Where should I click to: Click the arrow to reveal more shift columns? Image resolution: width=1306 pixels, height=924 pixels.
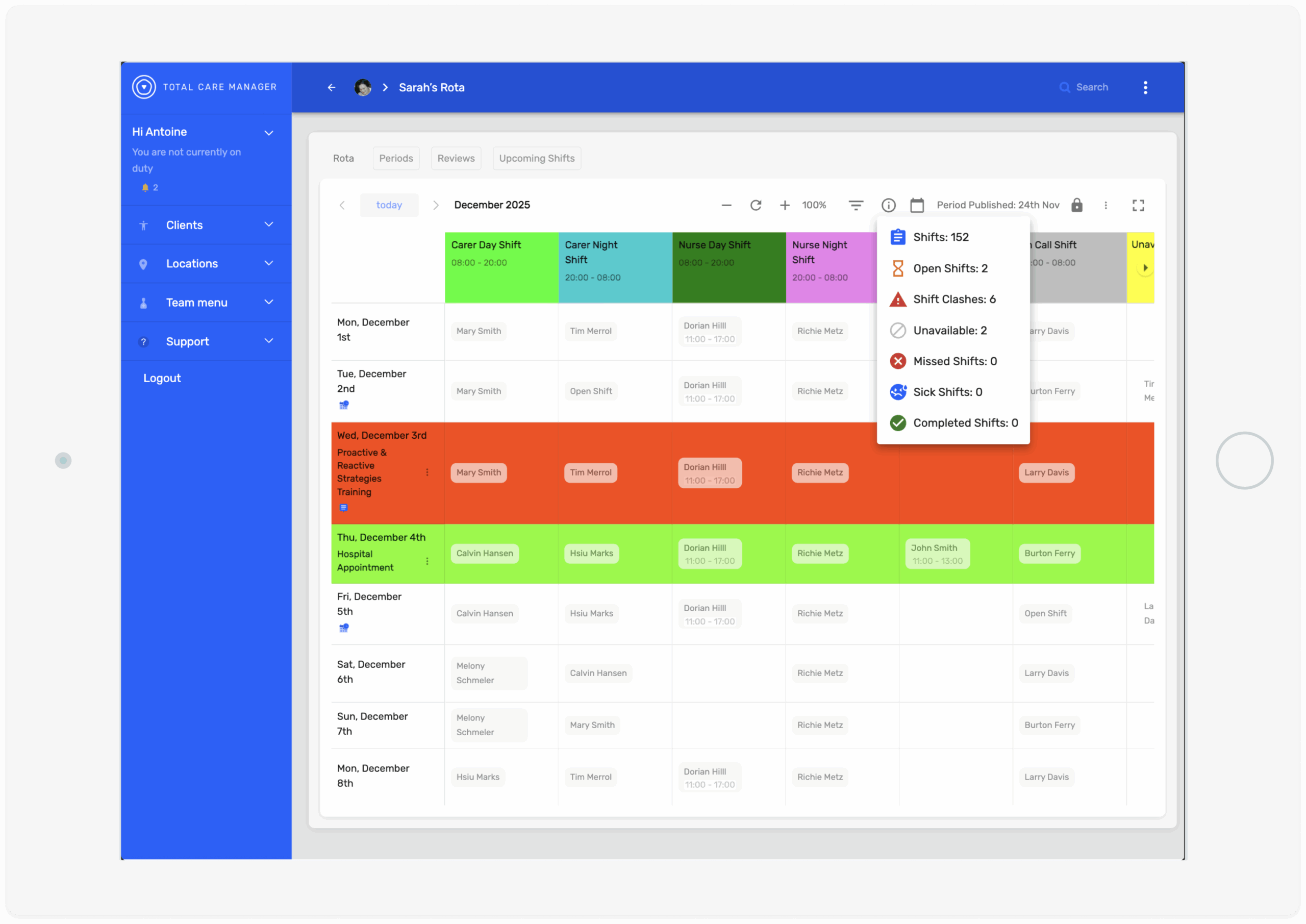[x=1145, y=267]
